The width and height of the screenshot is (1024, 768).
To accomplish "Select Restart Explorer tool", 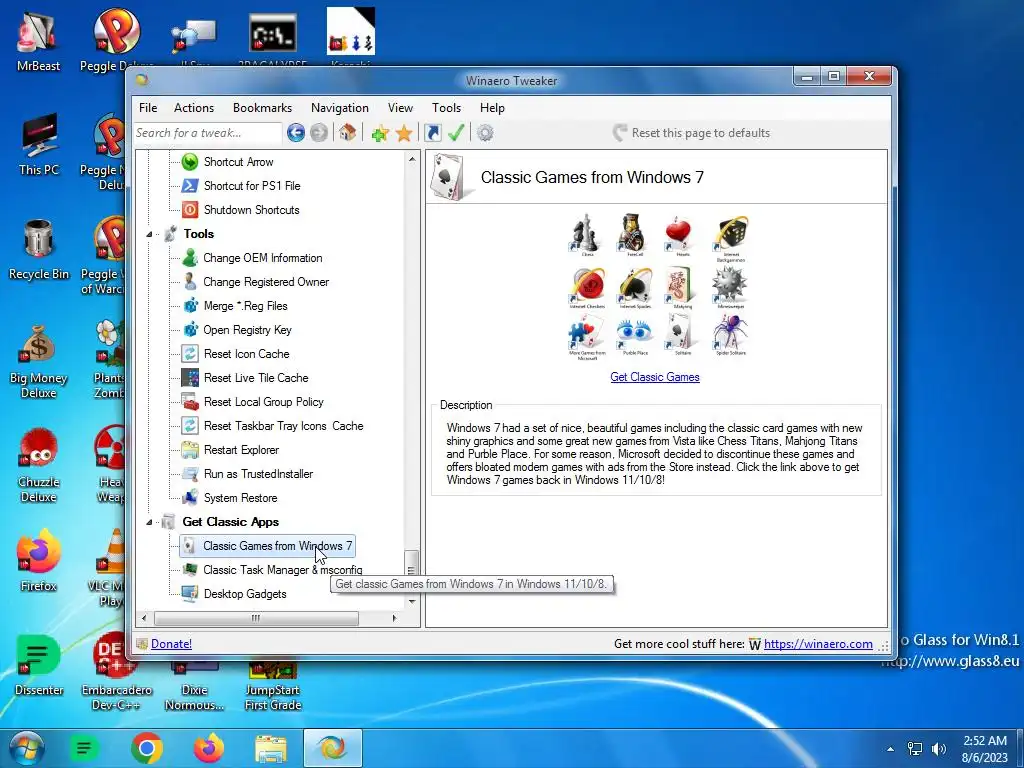I will 241,450.
